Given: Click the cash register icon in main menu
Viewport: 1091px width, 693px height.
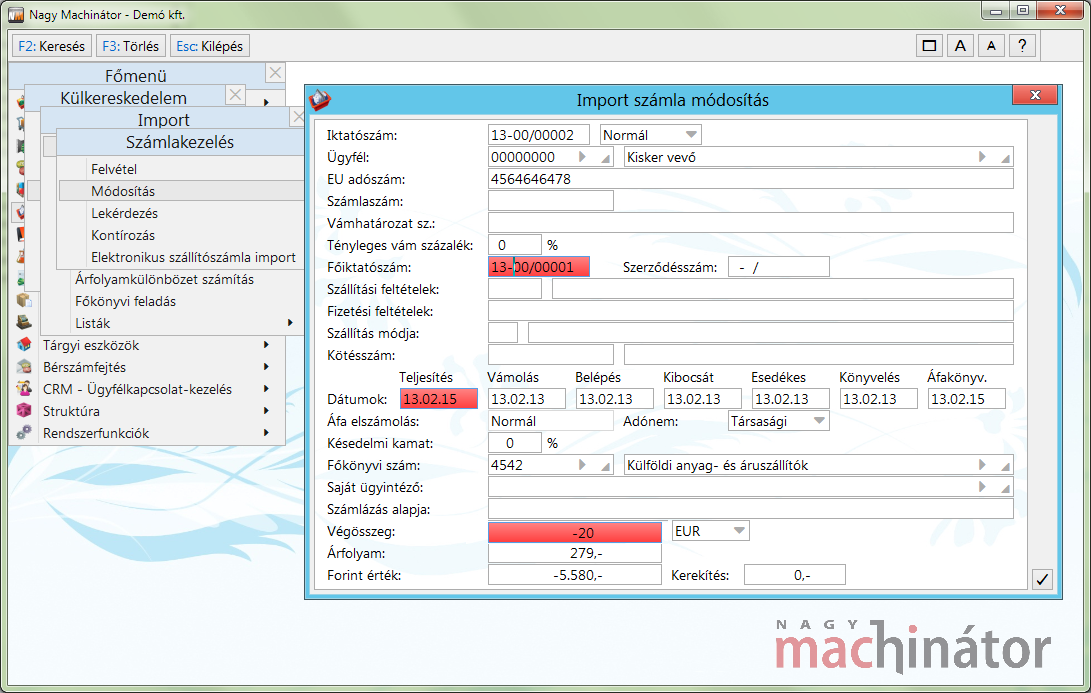Looking at the screenshot, I should (24, 323).
